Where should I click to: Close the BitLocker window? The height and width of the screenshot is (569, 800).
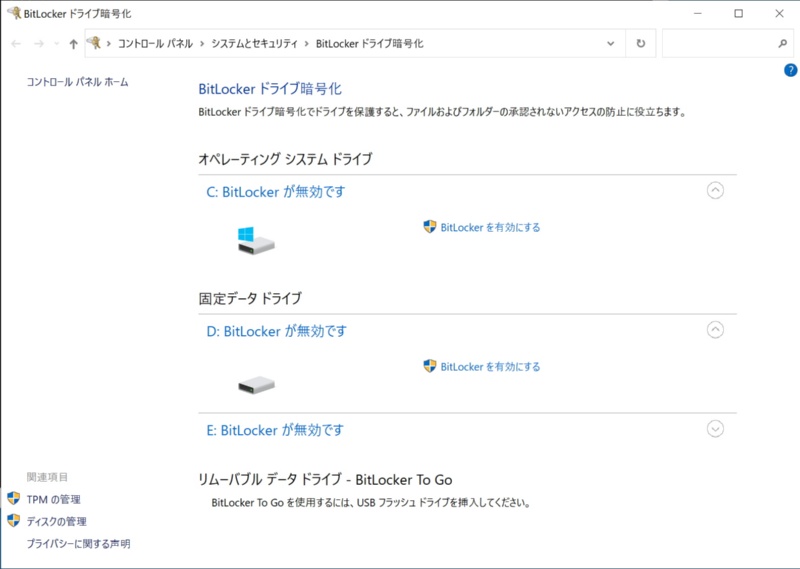779,14
